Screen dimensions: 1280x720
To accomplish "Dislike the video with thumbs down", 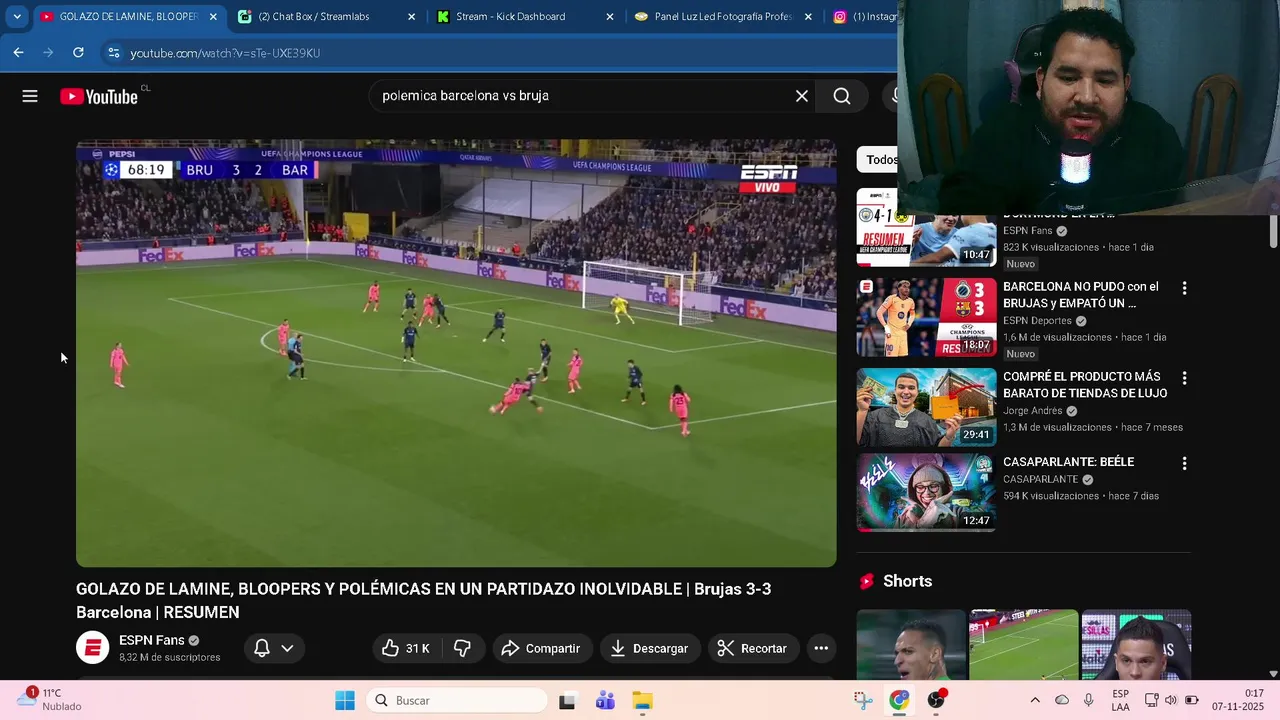I will click(x=462, y=648).
